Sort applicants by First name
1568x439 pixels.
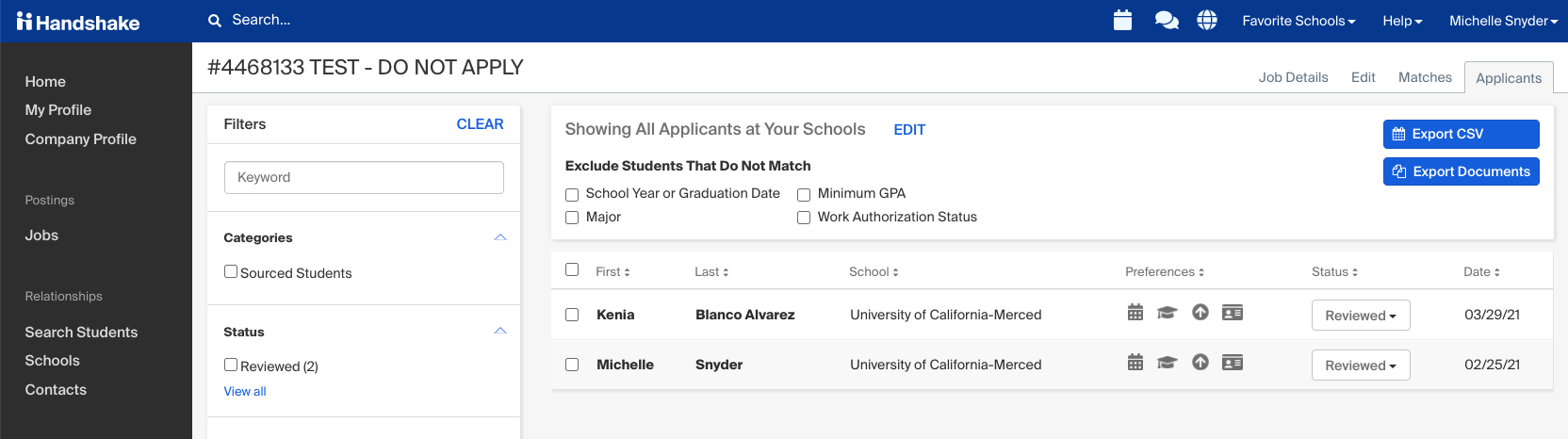click(x=612, y=271)
